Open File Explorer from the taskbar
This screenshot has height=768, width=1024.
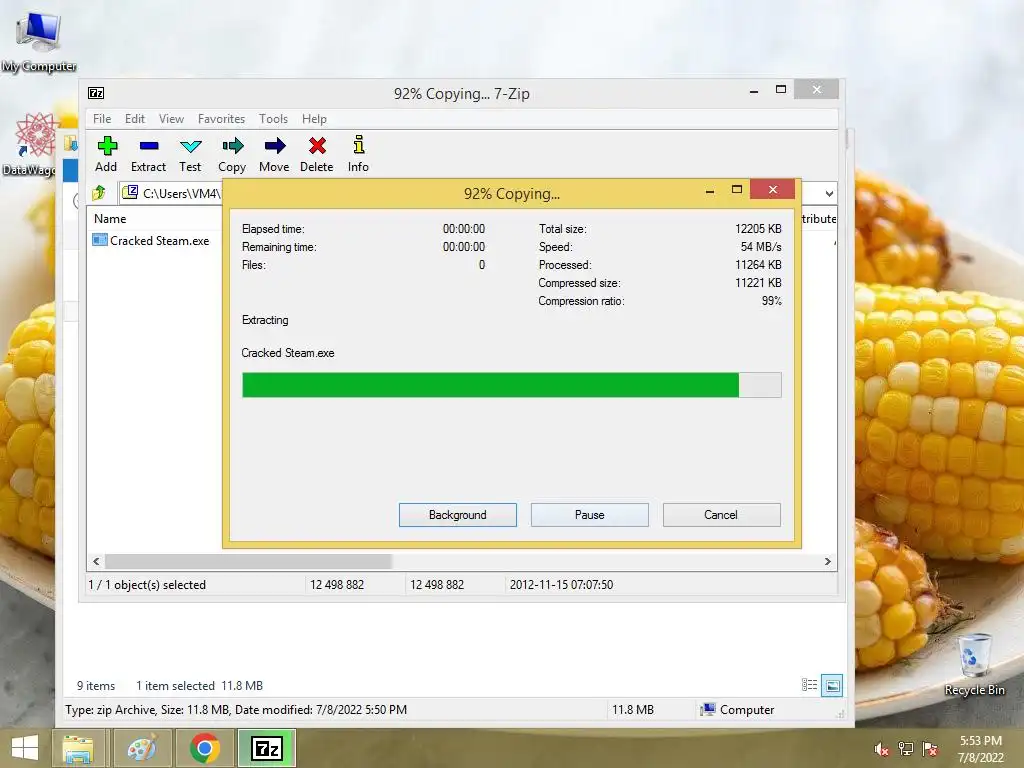(x=78, y=748)
